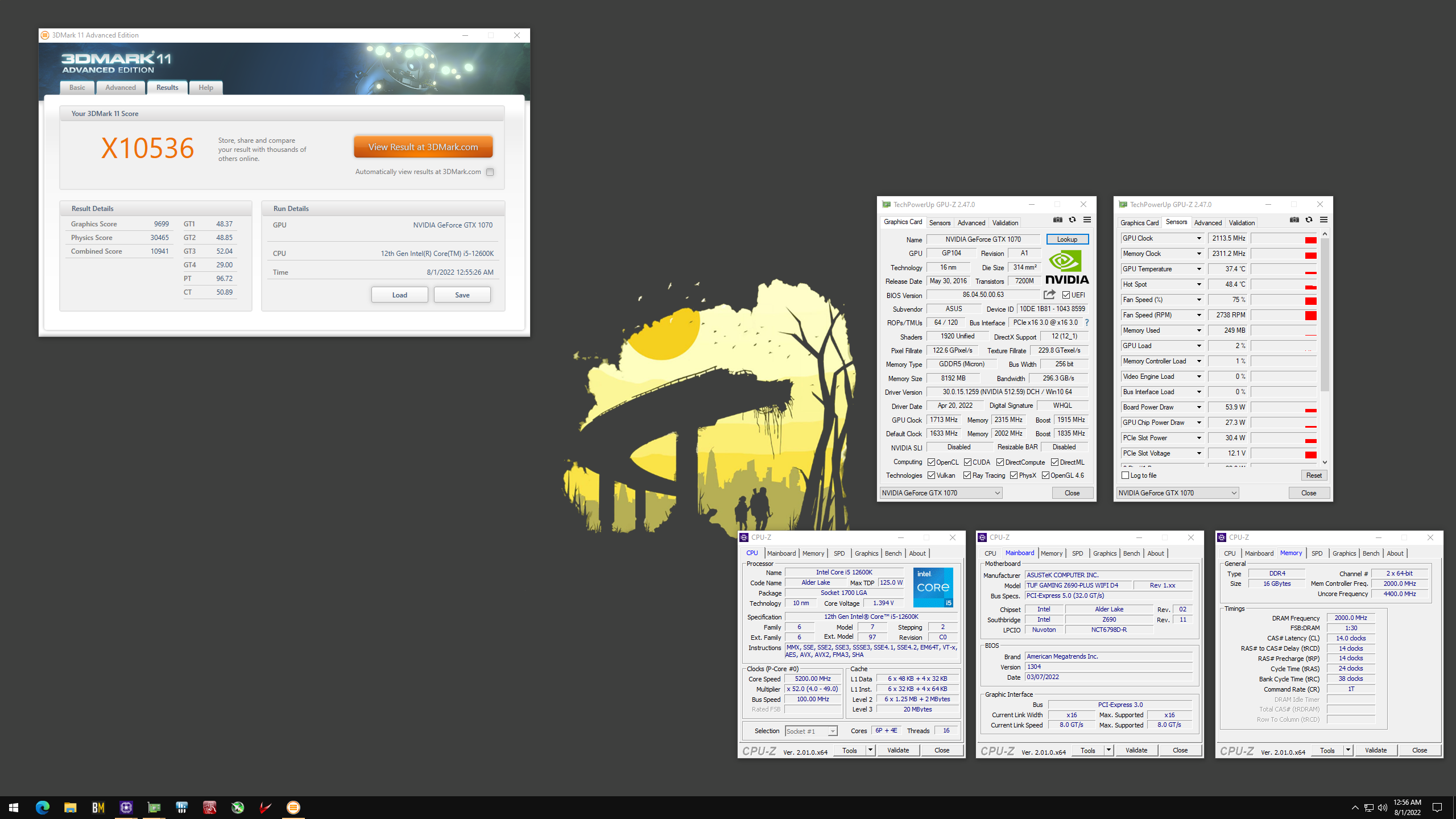Open the Bench tab in CPU-Z CPU window
Viewport: 1456px width, 819px height.
coord(893,553)
